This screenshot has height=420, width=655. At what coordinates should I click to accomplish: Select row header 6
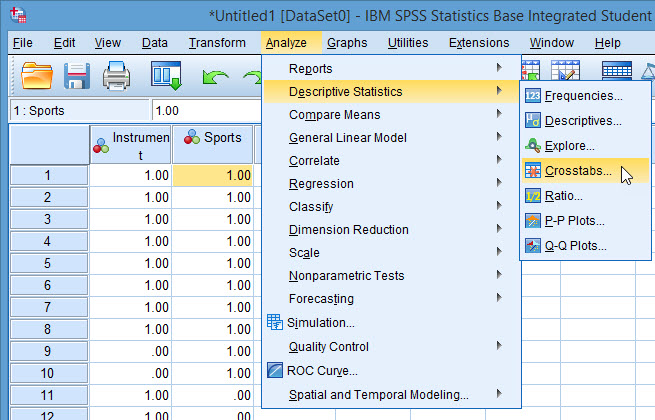49,285
